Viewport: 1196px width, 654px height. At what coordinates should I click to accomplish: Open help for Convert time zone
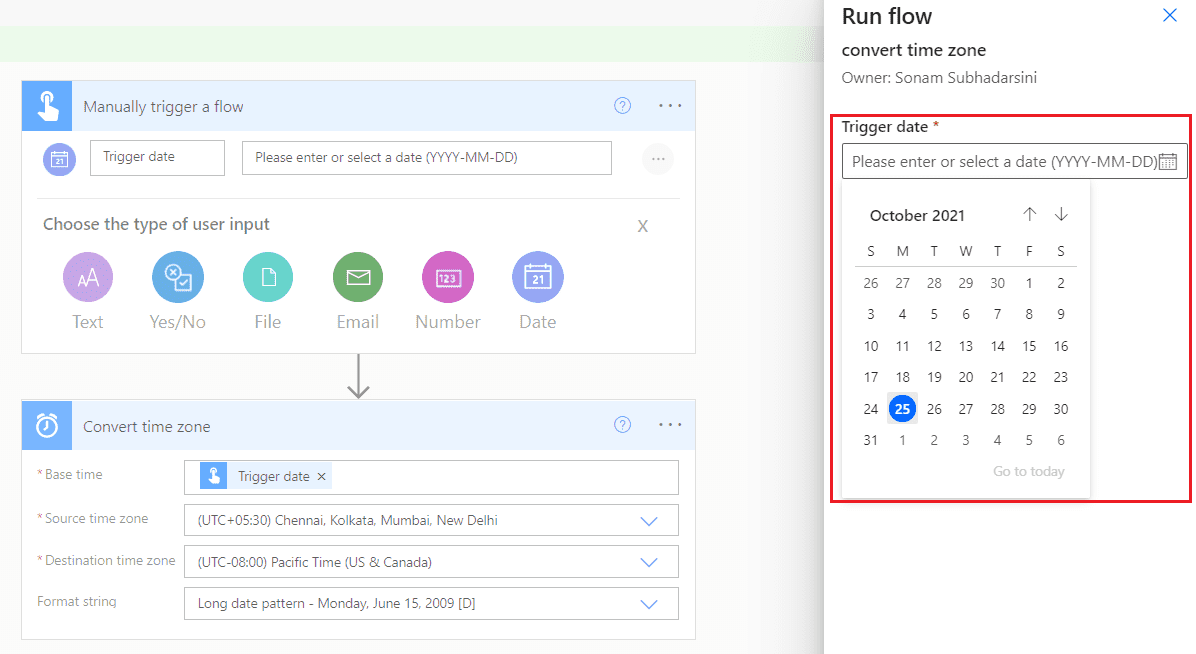tap(622, 424)
